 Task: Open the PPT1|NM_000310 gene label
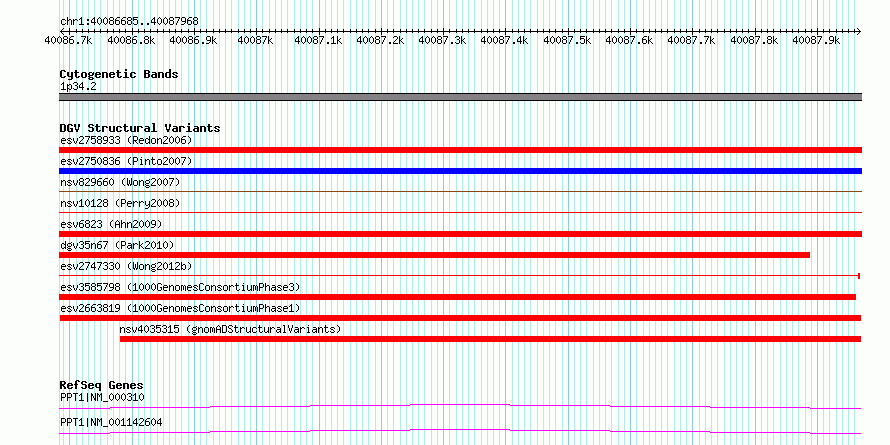(x=102, y=397)
